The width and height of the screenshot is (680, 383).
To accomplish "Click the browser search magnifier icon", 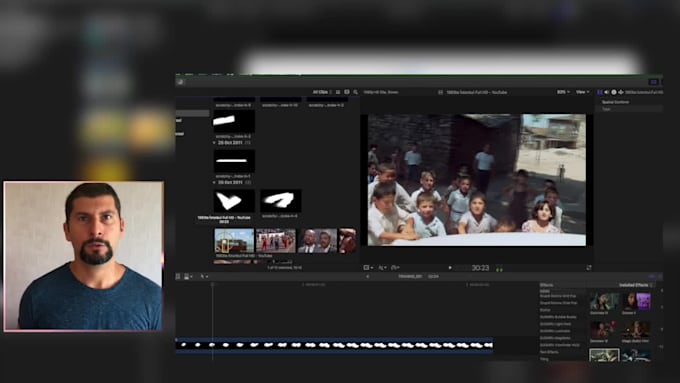I will point(356,92).
